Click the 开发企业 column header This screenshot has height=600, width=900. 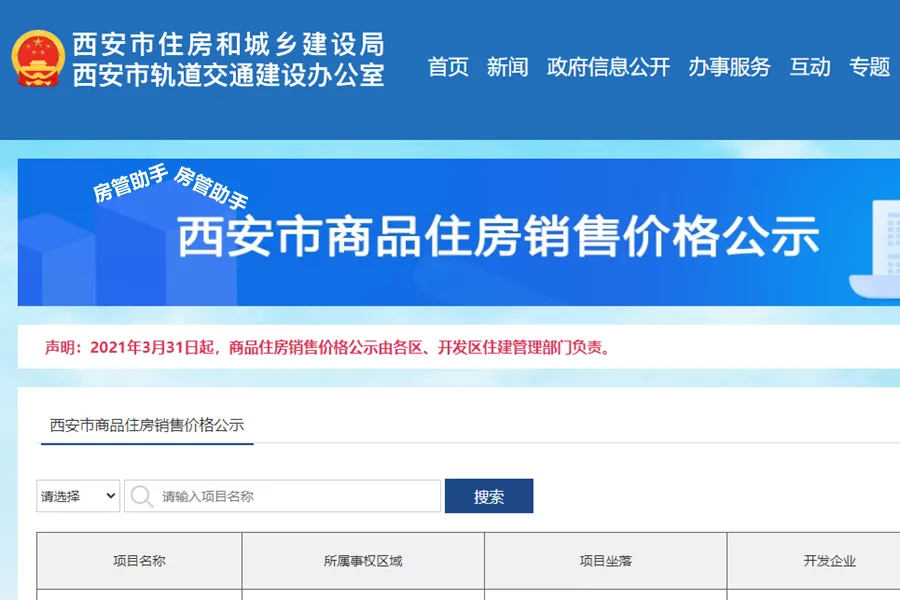coord(830,561)
